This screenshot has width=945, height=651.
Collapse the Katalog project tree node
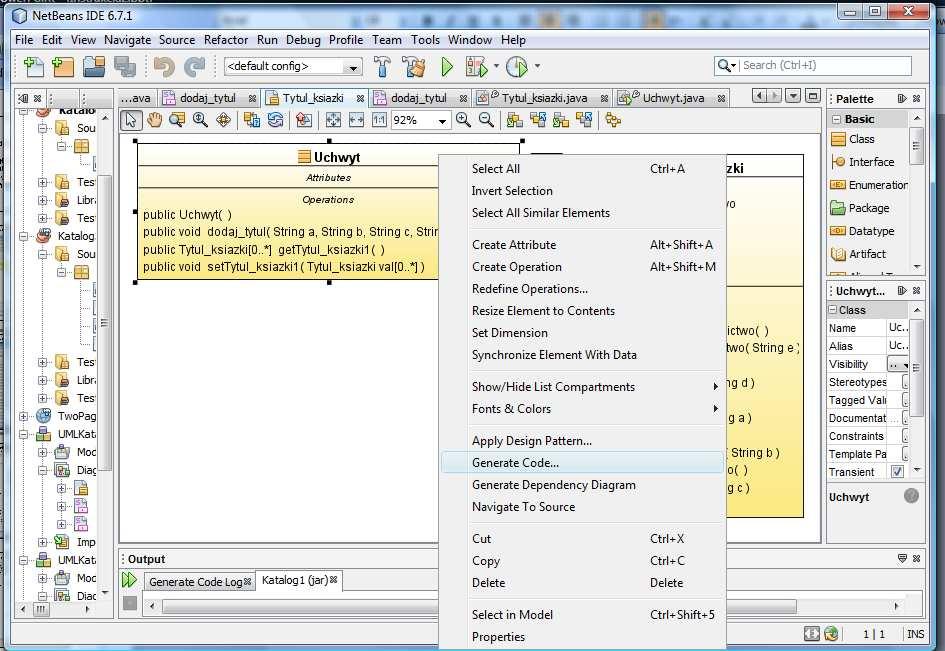point(24,236)
